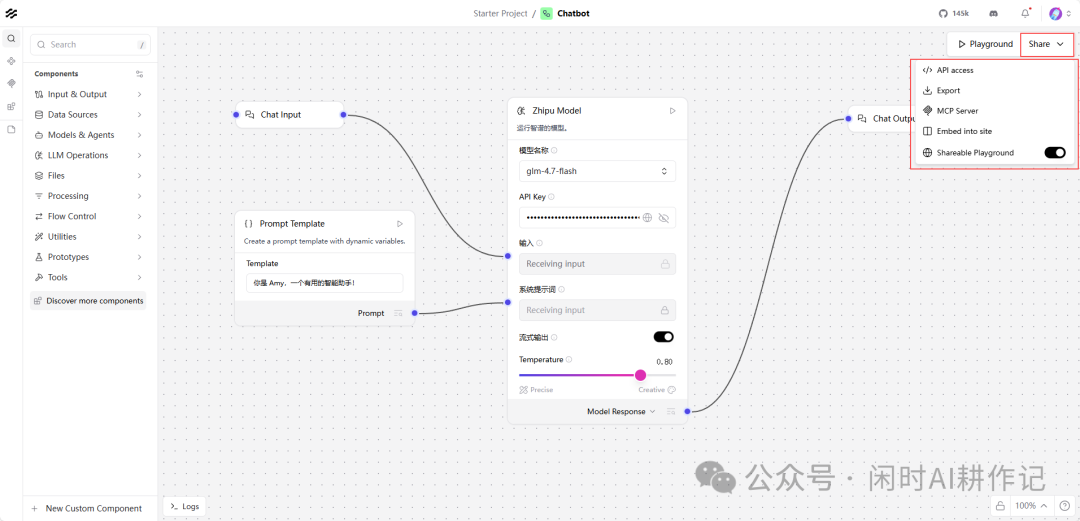Click the info icon beside 模型名称
This screenshot has width=1080, height=521.
(554, 150)
